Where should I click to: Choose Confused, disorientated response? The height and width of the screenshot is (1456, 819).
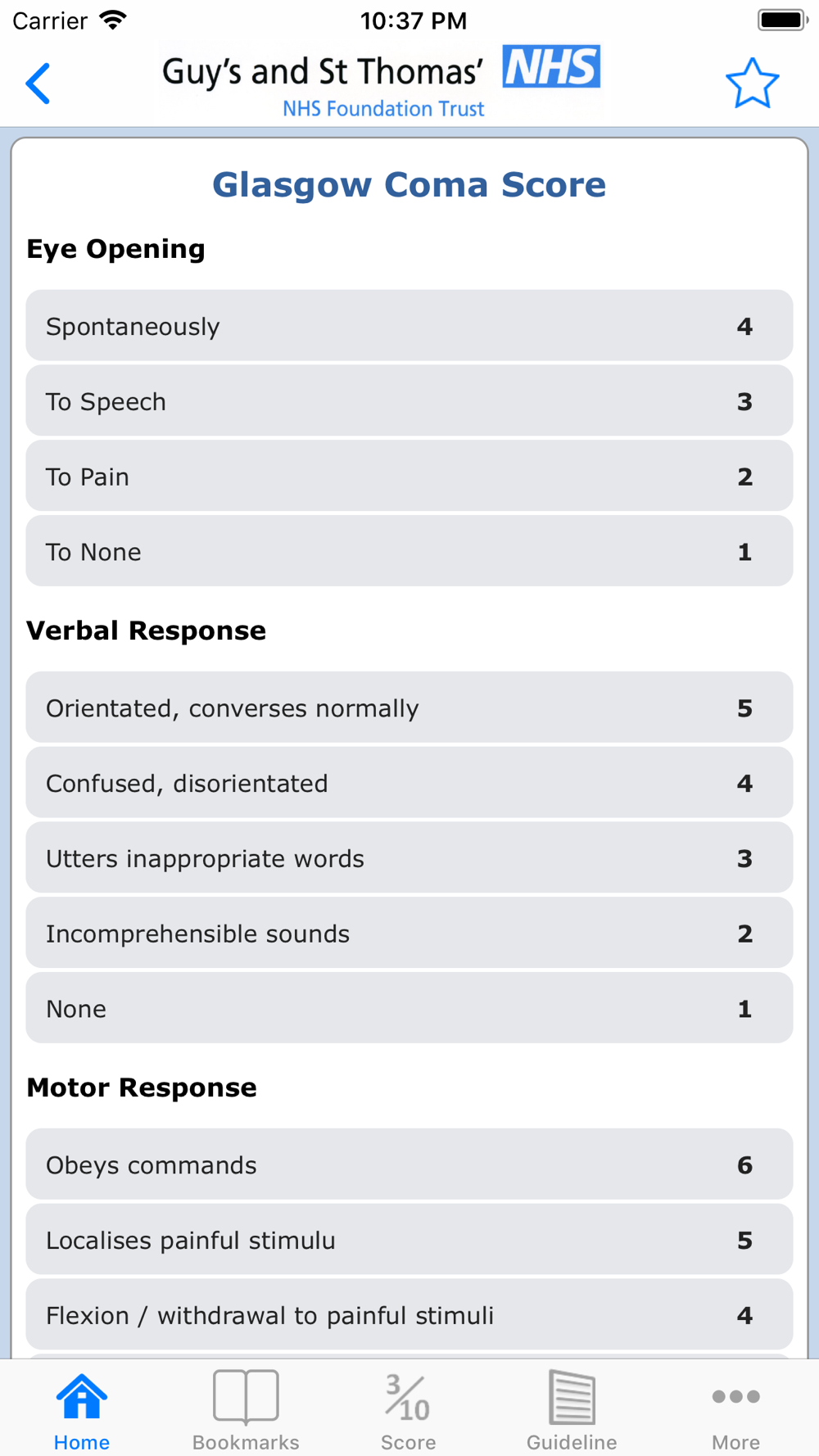coord(409,783)
